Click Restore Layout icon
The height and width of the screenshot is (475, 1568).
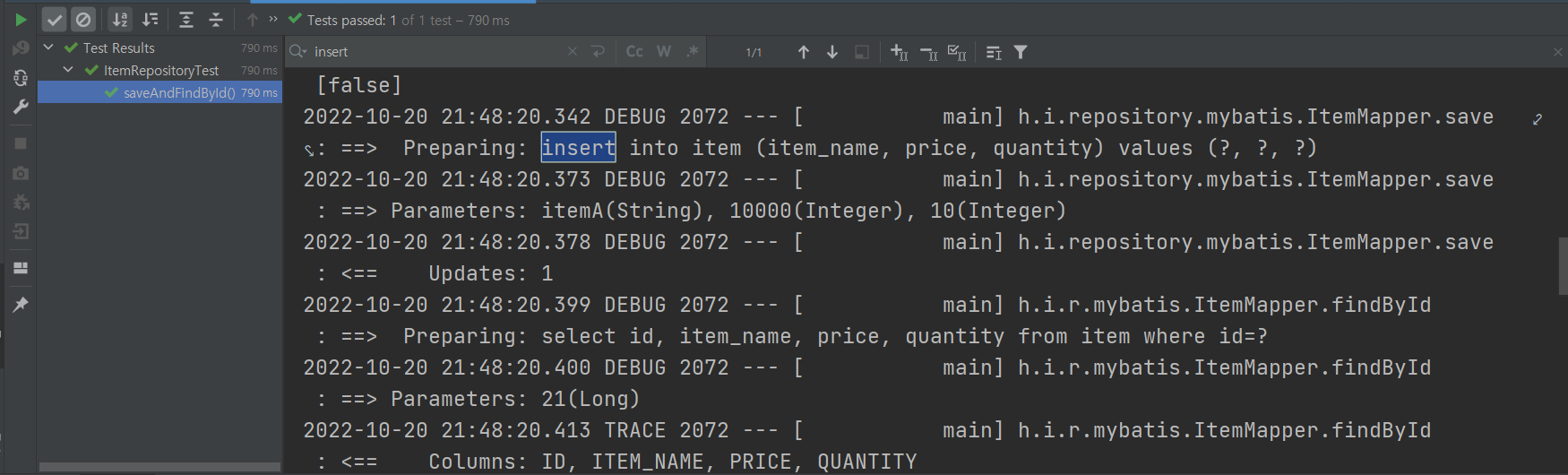pyautogui.click(x=21, y=268)
